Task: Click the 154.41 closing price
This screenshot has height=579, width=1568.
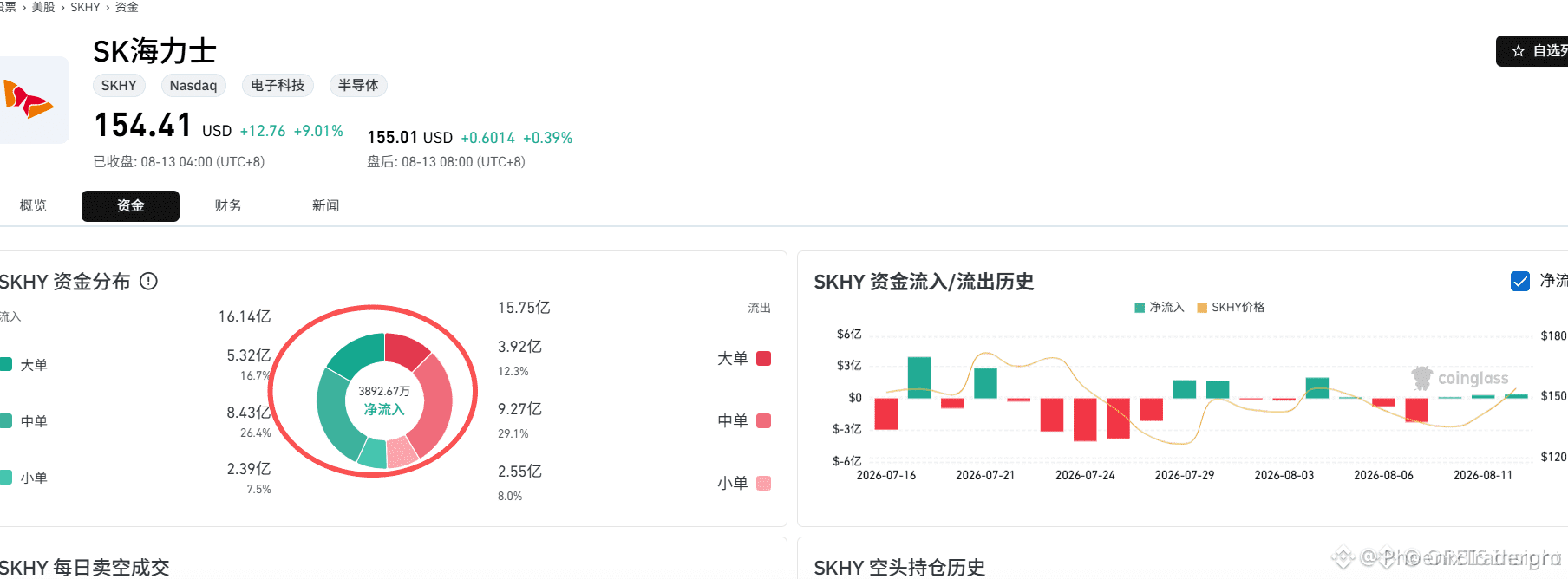Action: pos(142,125)
